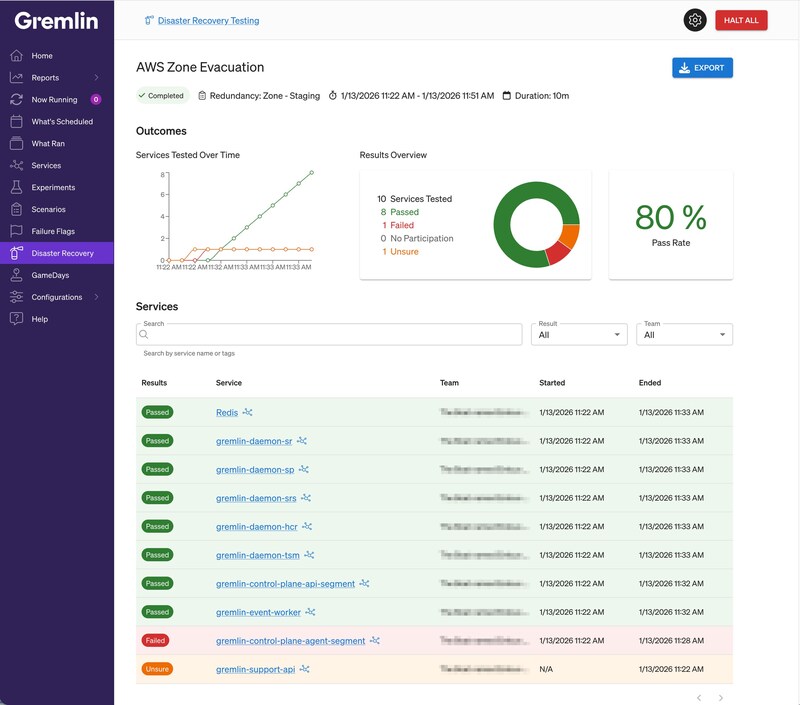Click dependency icon beside gremlin-event-worker
This screenshot has width=800, height=705.
point(310,612)
